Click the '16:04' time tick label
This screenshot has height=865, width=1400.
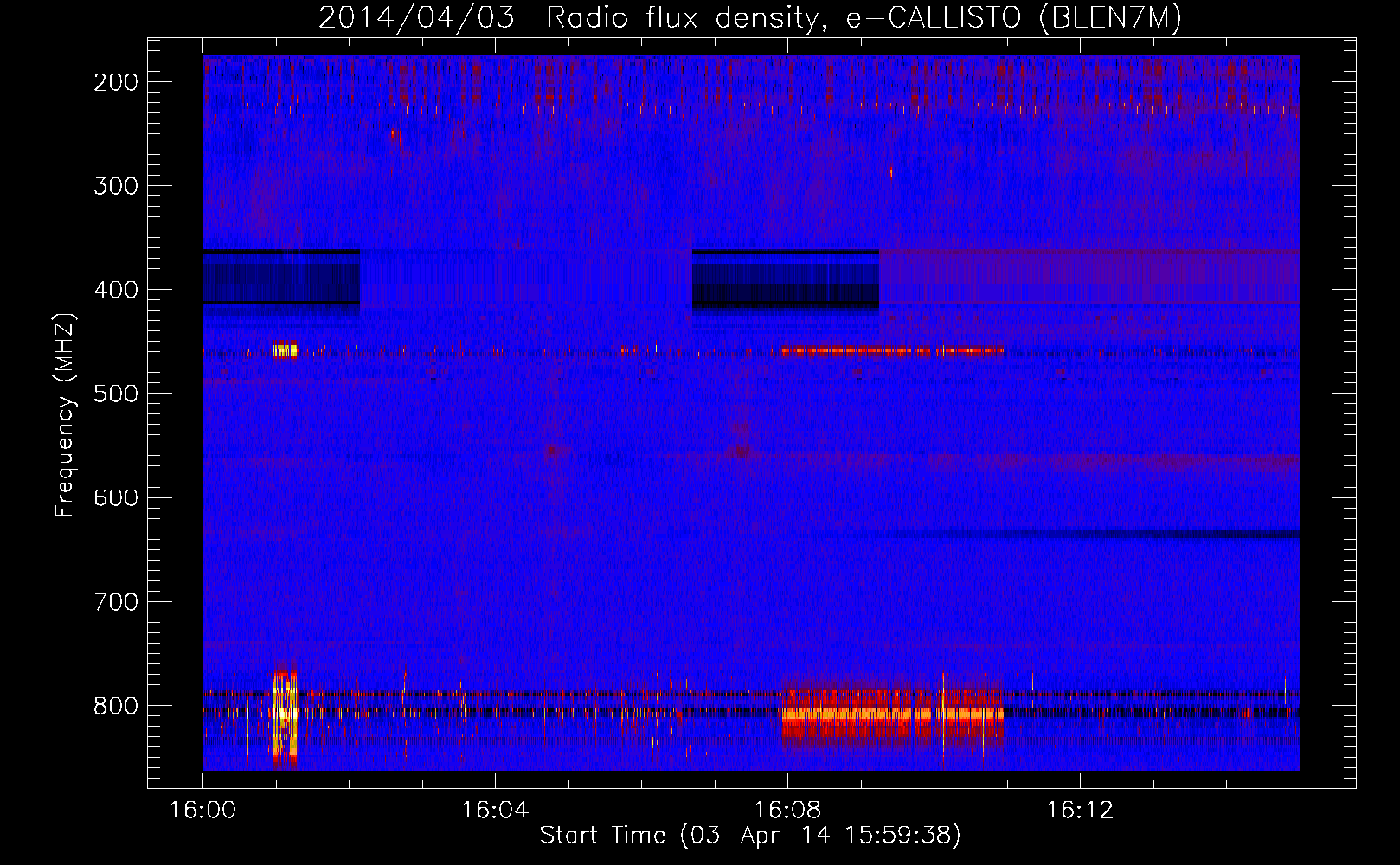pyautogui.click(x=495, y=811)
